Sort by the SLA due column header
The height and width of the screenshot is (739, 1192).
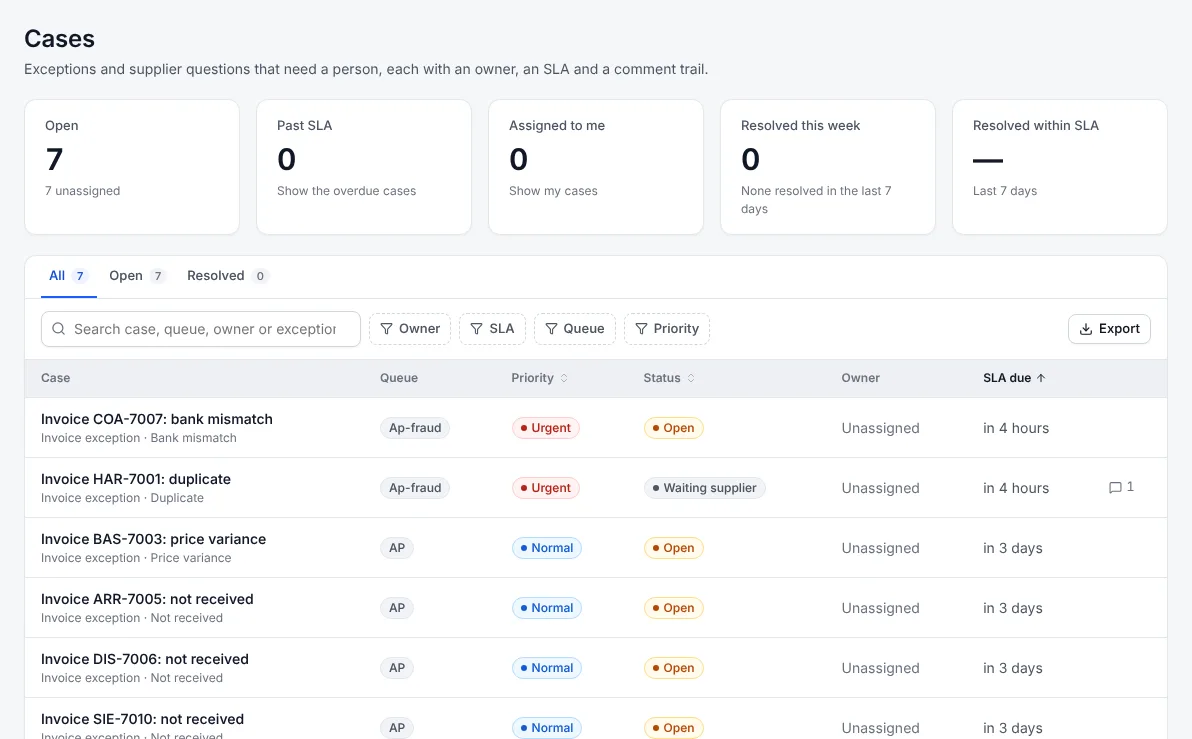(x=1014, y=378)
